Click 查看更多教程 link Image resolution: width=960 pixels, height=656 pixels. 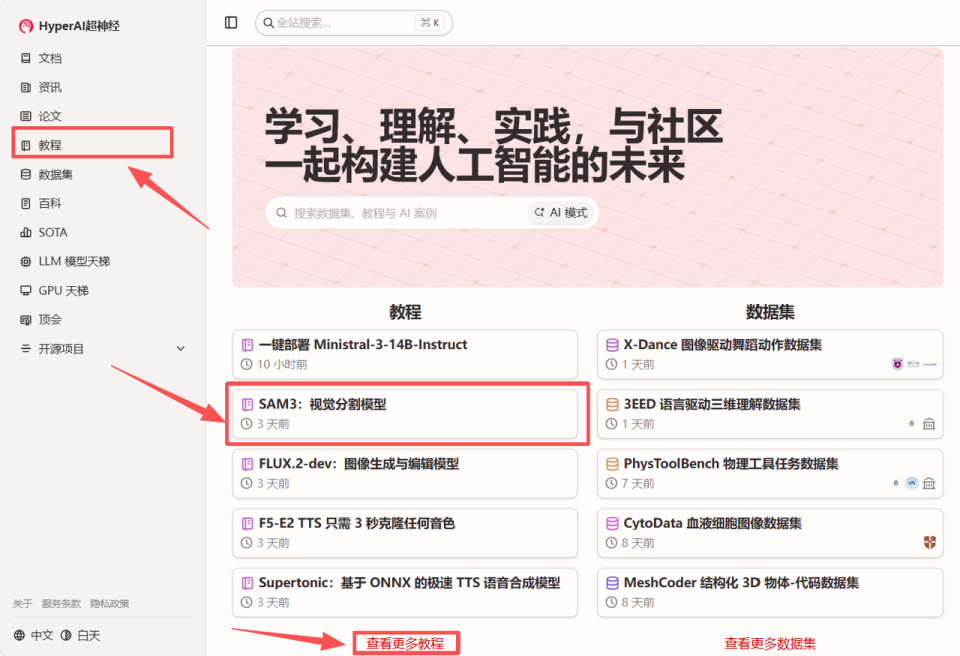point(405,644)
